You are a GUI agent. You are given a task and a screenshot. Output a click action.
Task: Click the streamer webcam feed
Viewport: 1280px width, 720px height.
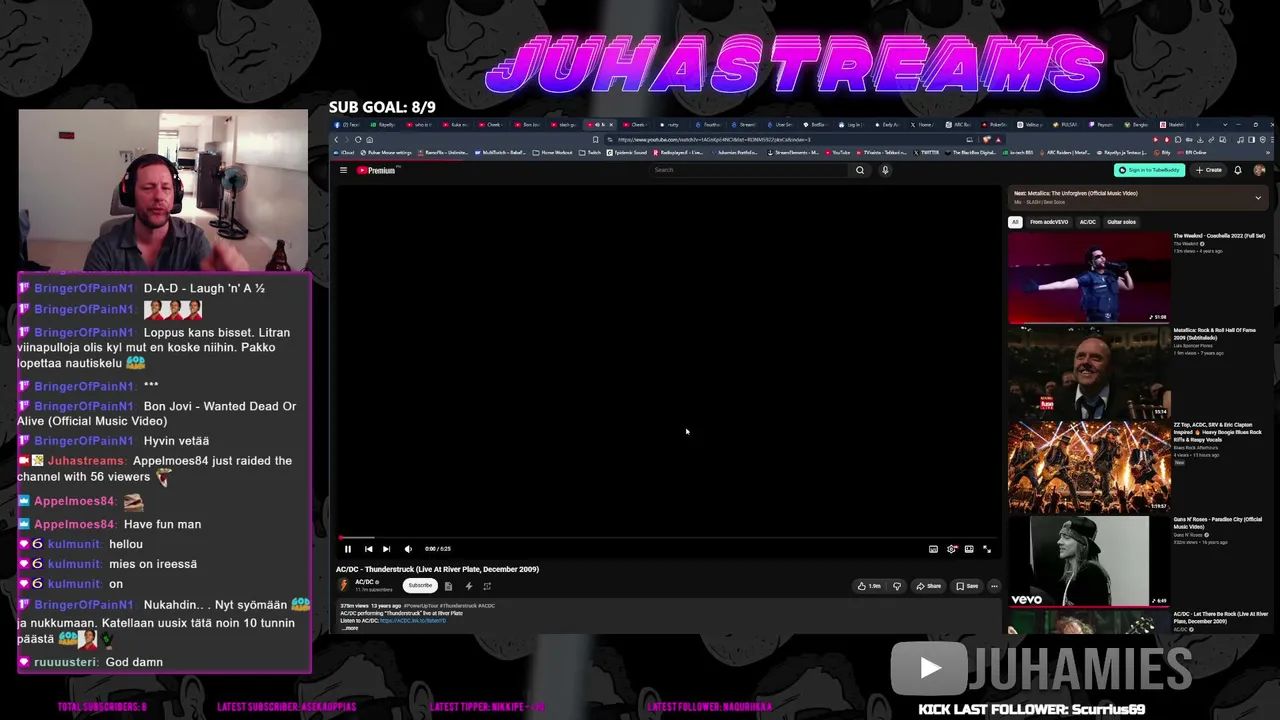coord(163,190)
